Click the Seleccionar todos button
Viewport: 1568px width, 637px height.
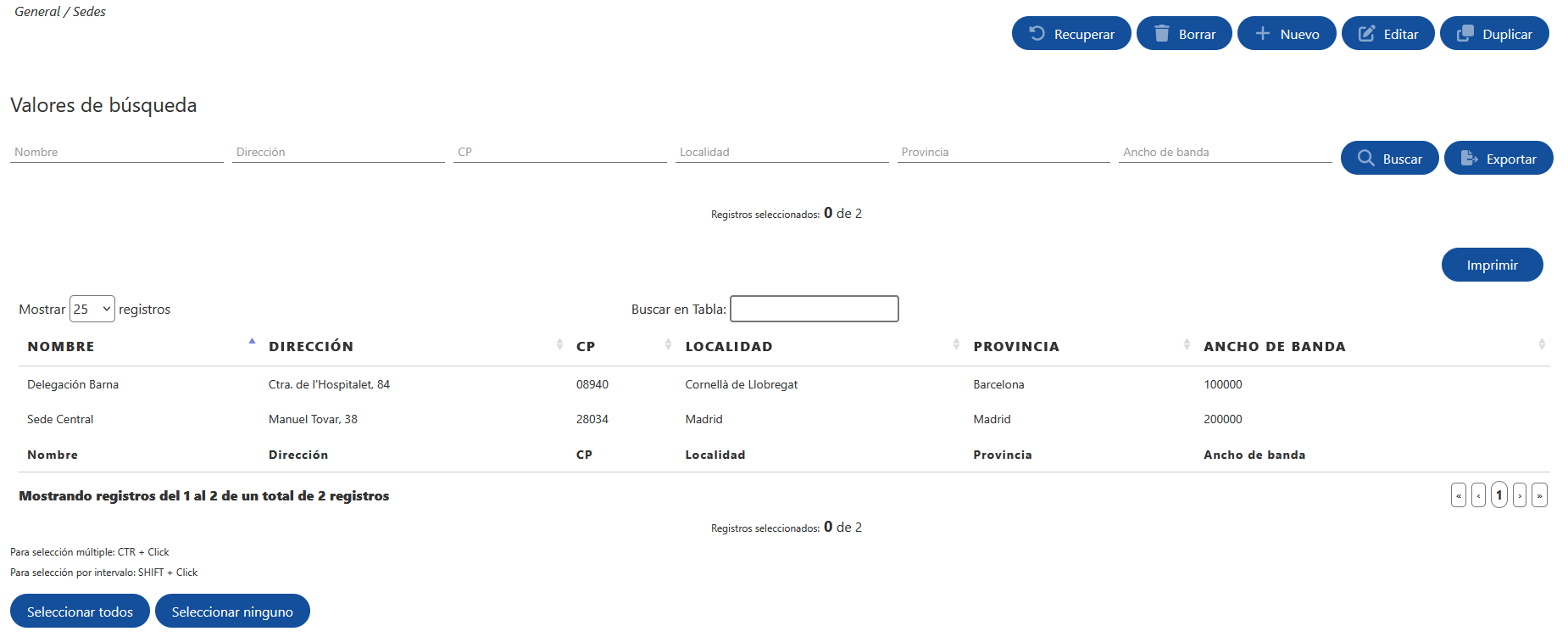(x=80, y=611)
